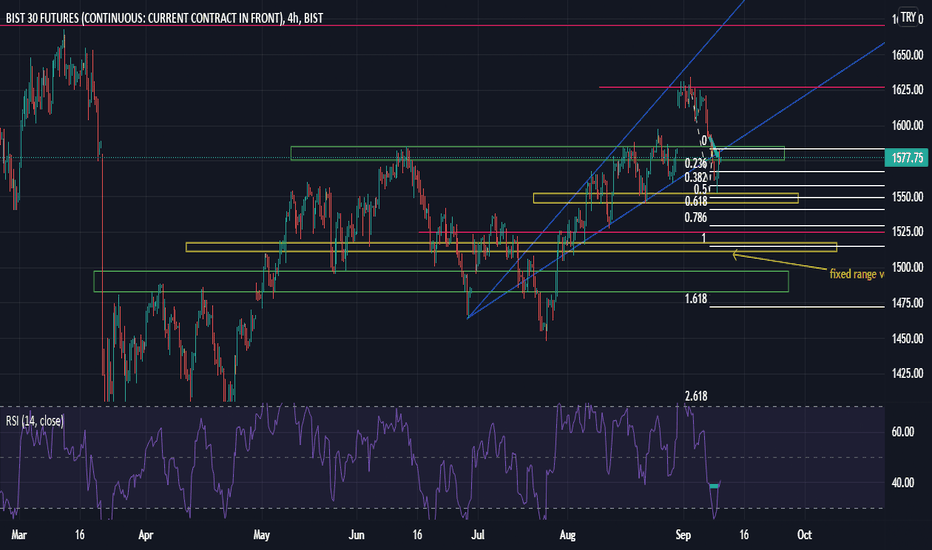
Task: Select the 0.786 Fibonacci level label
Action: click(695, 218)
